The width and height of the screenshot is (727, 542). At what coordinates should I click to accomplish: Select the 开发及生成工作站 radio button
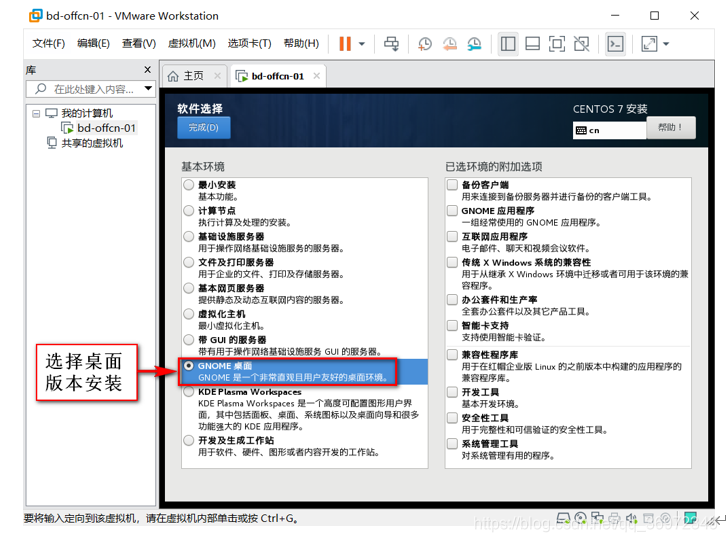[189, 440]
